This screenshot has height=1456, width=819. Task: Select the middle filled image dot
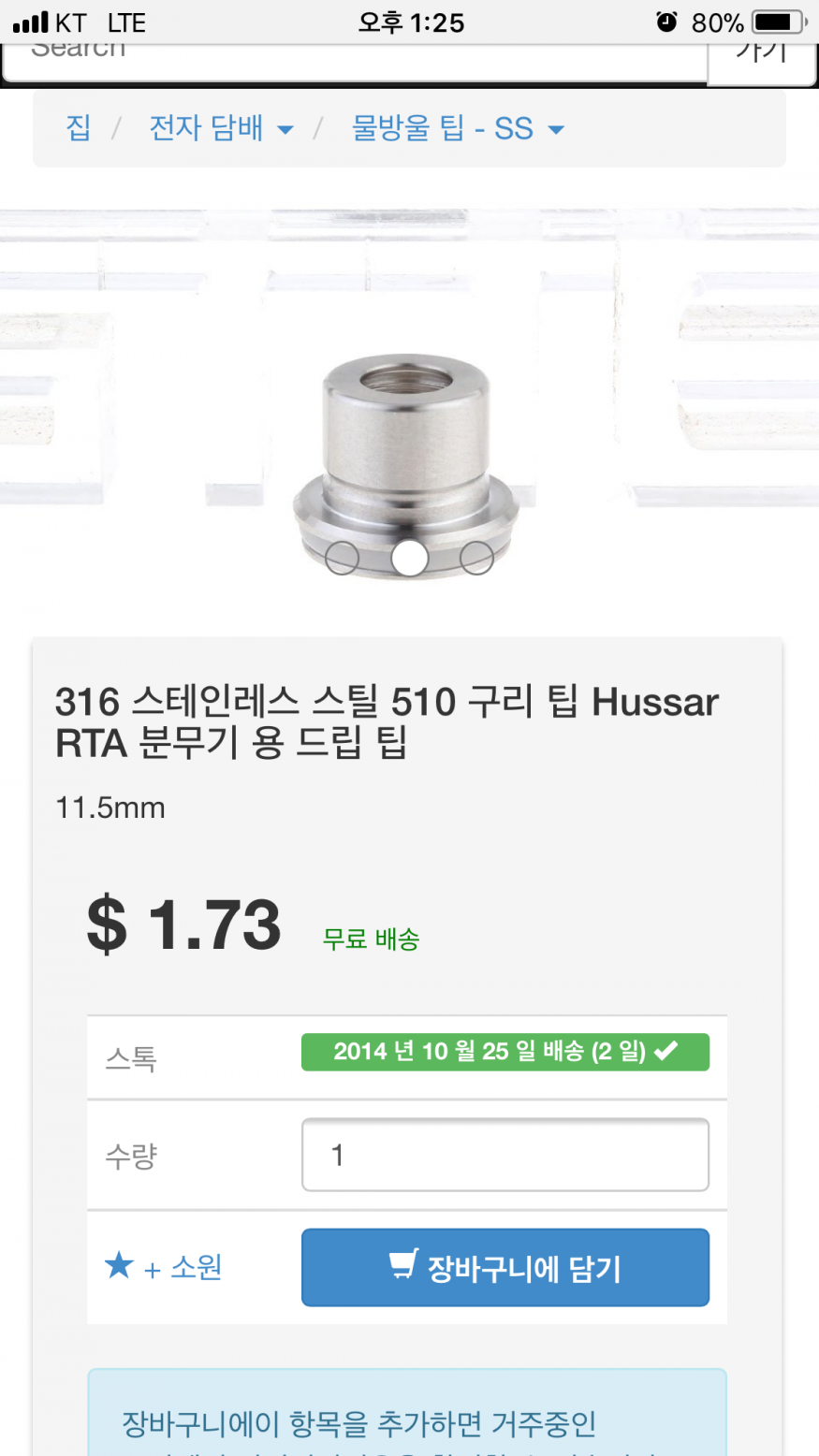tap(409, 558)
